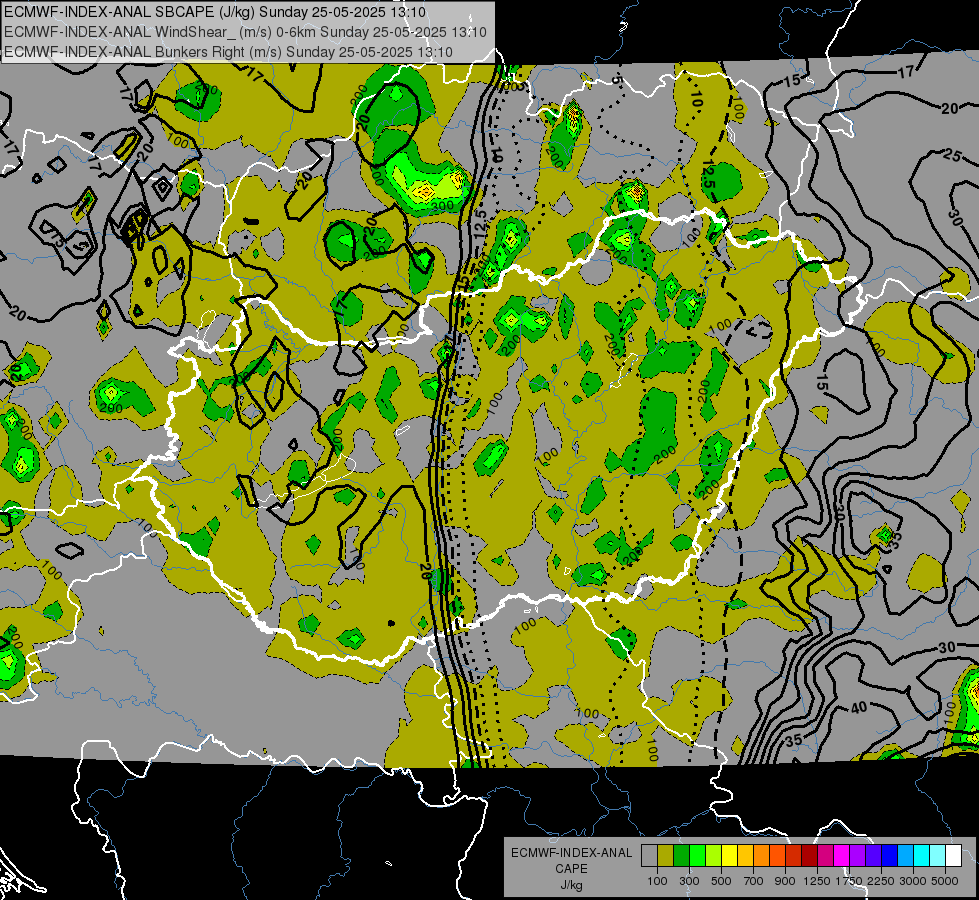Click the Bunkers Right header line
Screen dimensions: 979x900
pyautogui.click(x=228, y=52)
